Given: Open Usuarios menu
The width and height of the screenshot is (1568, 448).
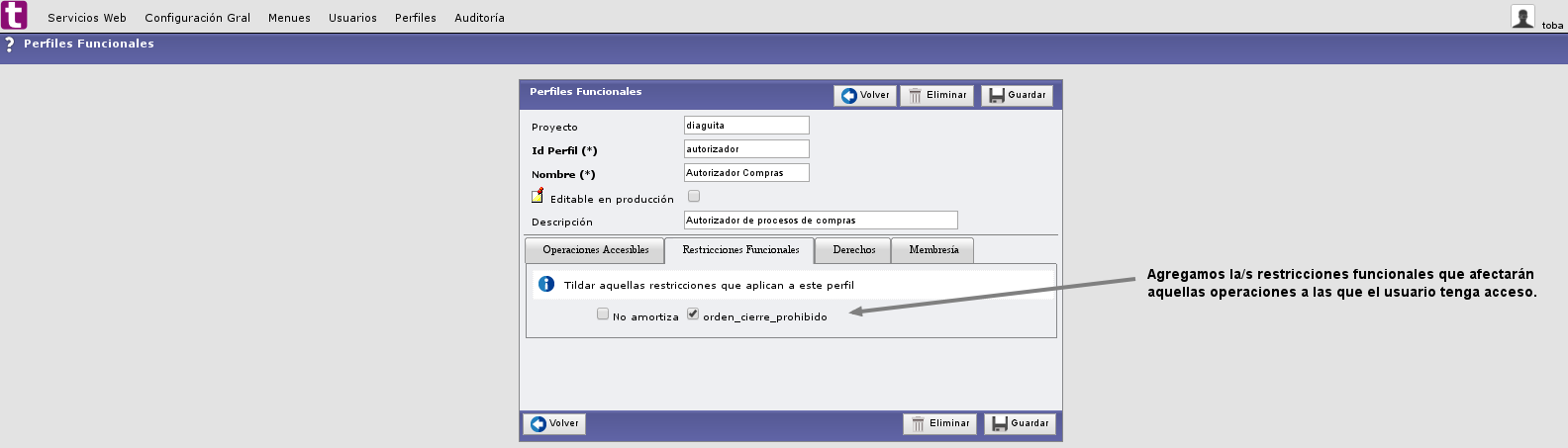Looking at the screenshot, I should click(x=352, y=18).
